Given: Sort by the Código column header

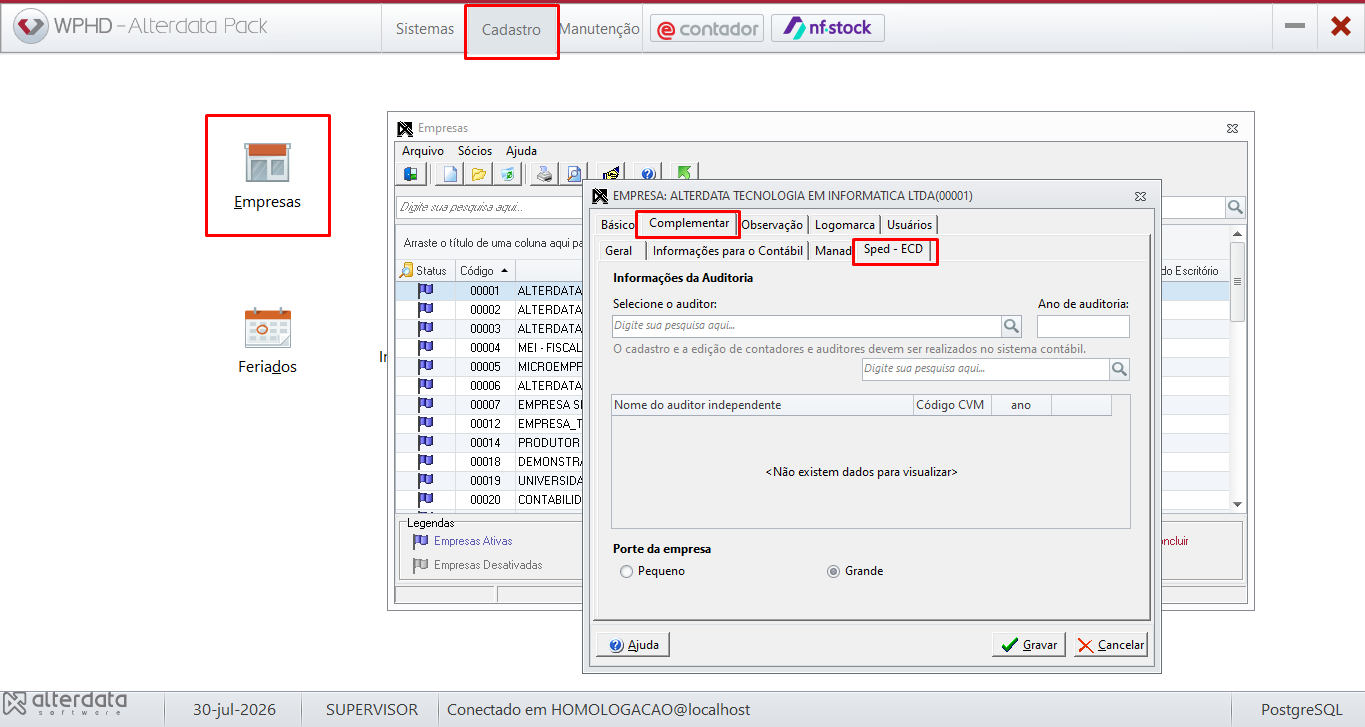Looking at the screenshot, I should (485, 271).
